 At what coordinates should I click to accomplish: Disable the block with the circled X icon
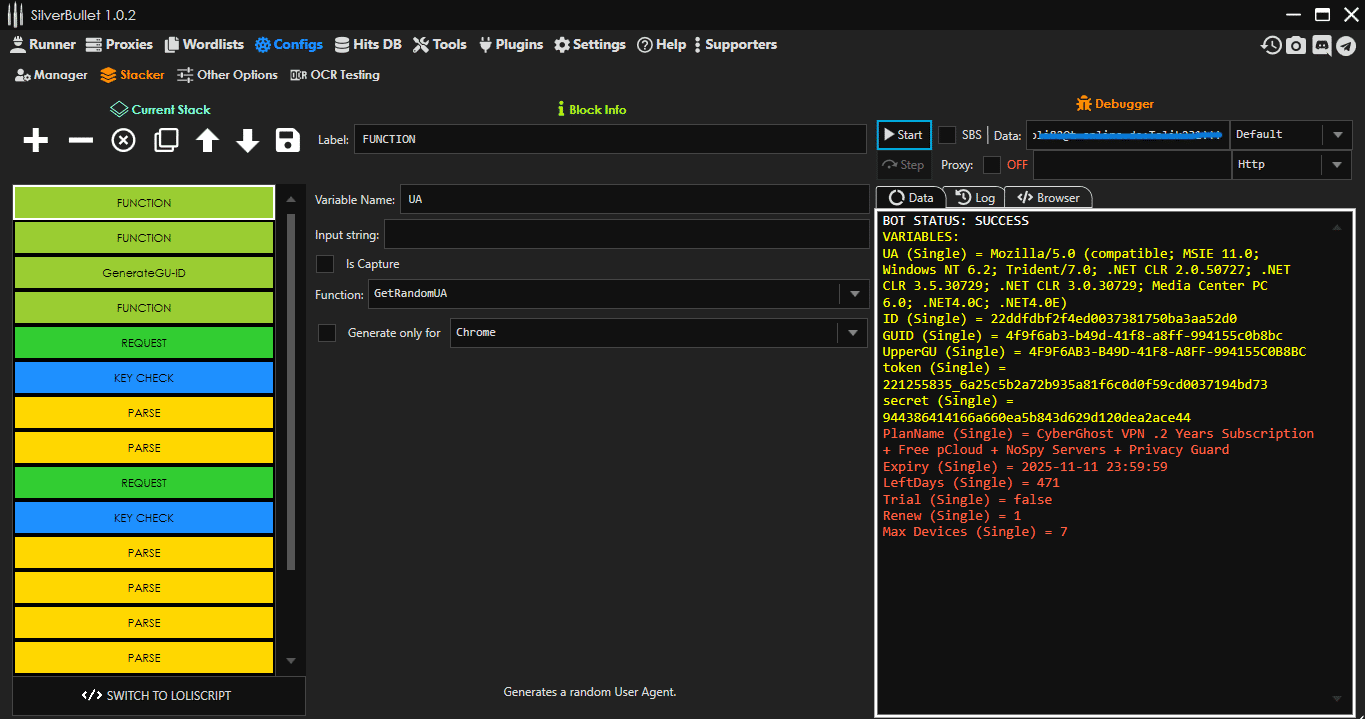(122, 140)
